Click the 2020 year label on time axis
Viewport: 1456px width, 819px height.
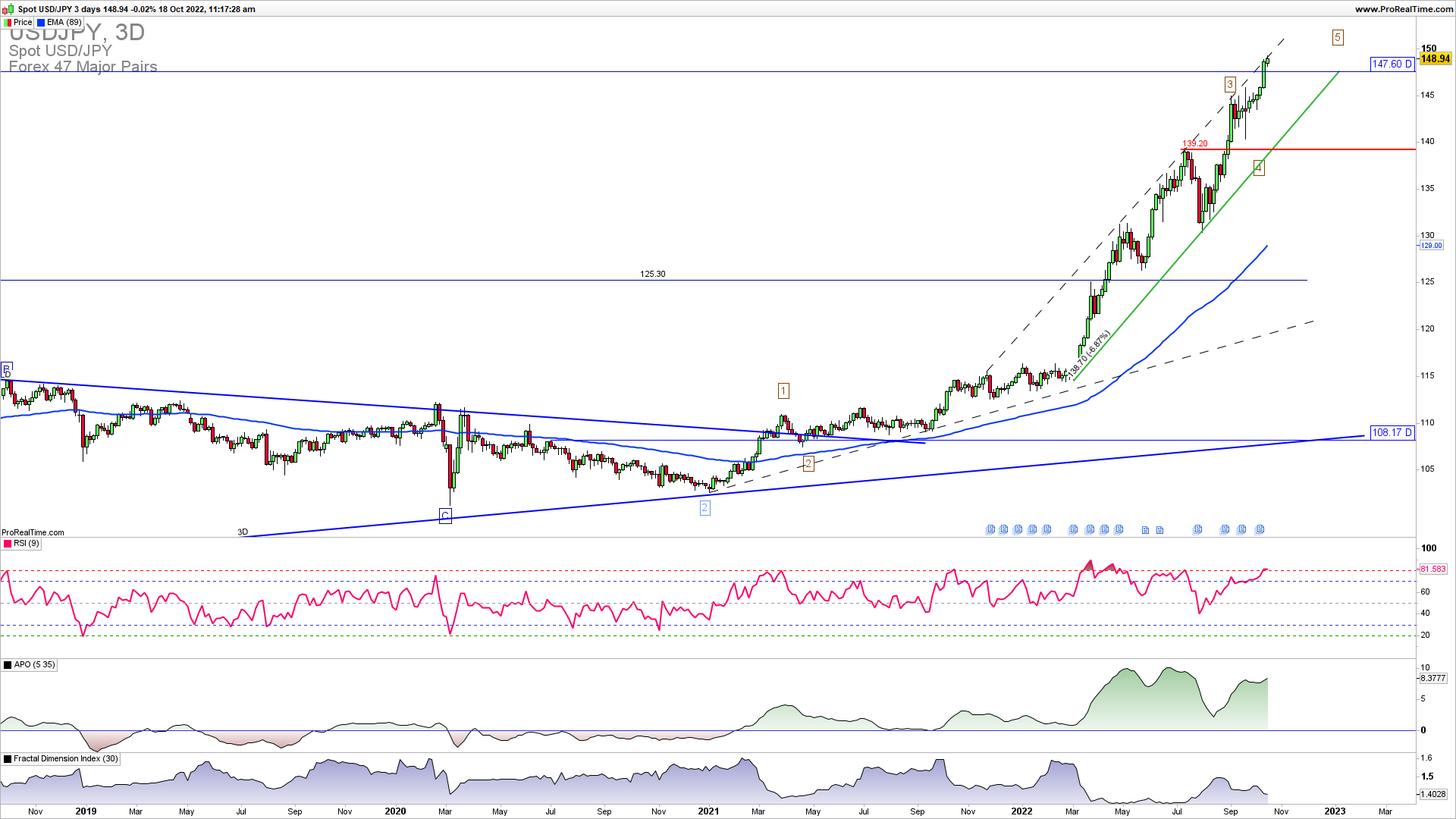(x=395, y=811)
